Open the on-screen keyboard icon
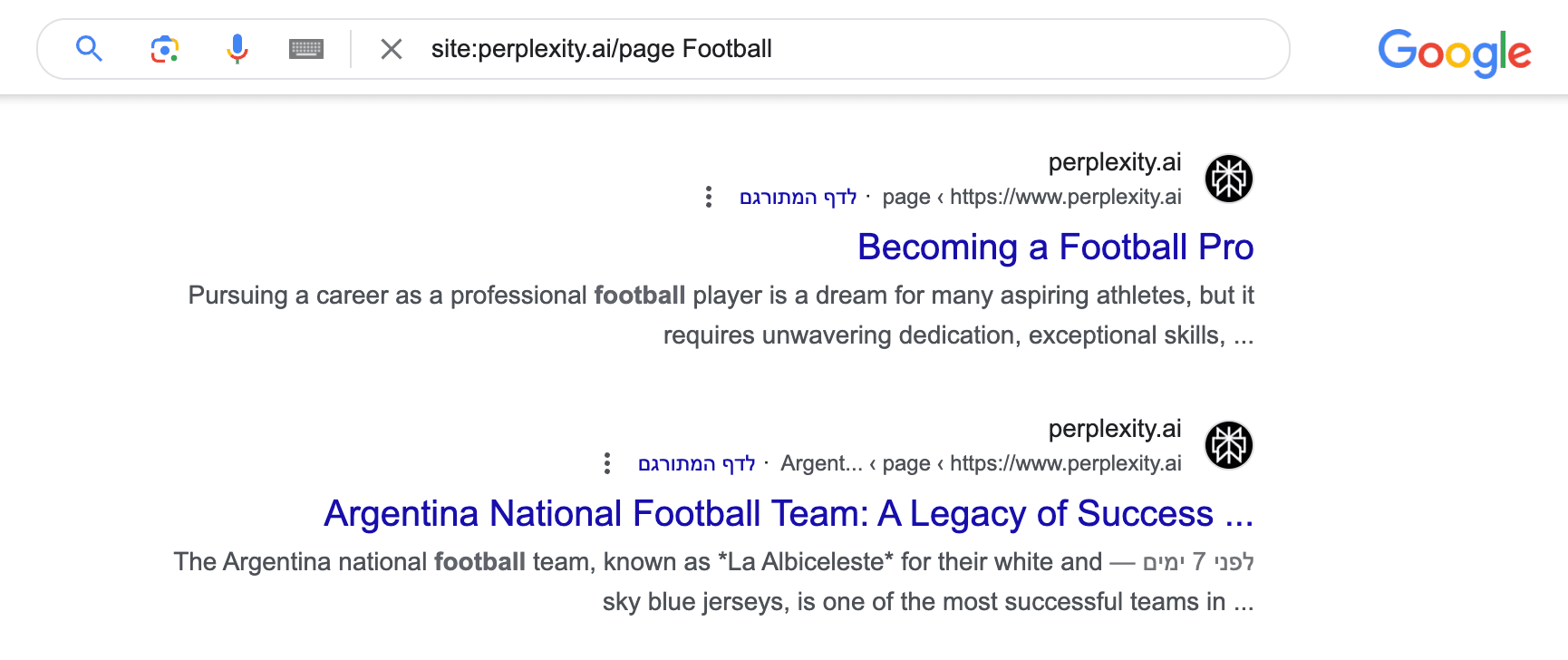This screenshot has width=1568, height=660. (x=306, y=49)
